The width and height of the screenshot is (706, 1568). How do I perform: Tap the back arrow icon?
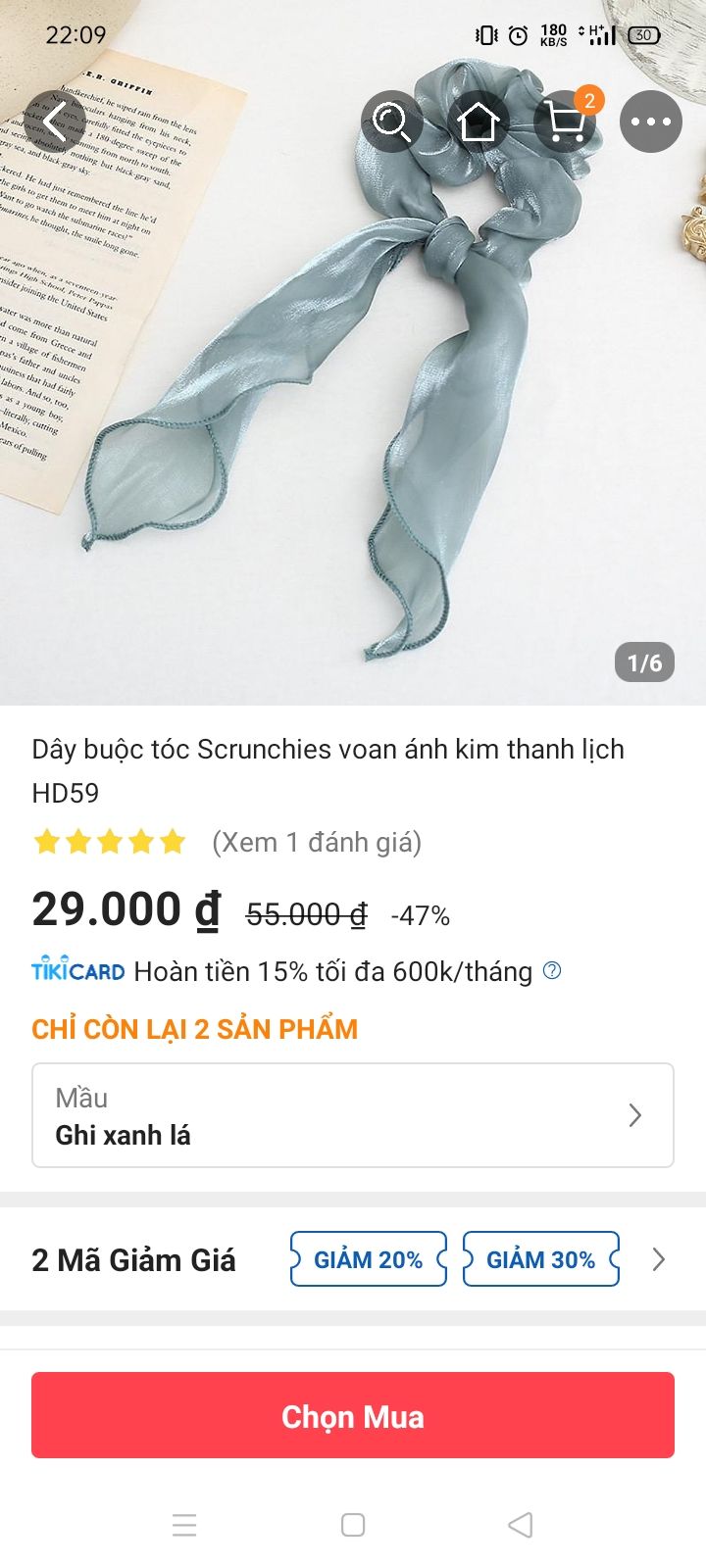click(x=56, y=122)
